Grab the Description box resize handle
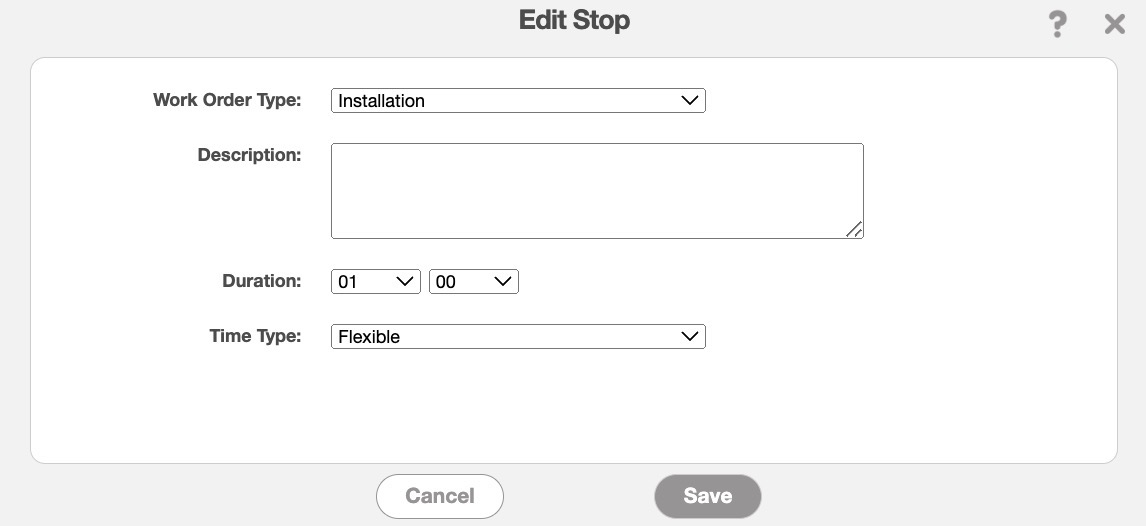 (854, 230)
